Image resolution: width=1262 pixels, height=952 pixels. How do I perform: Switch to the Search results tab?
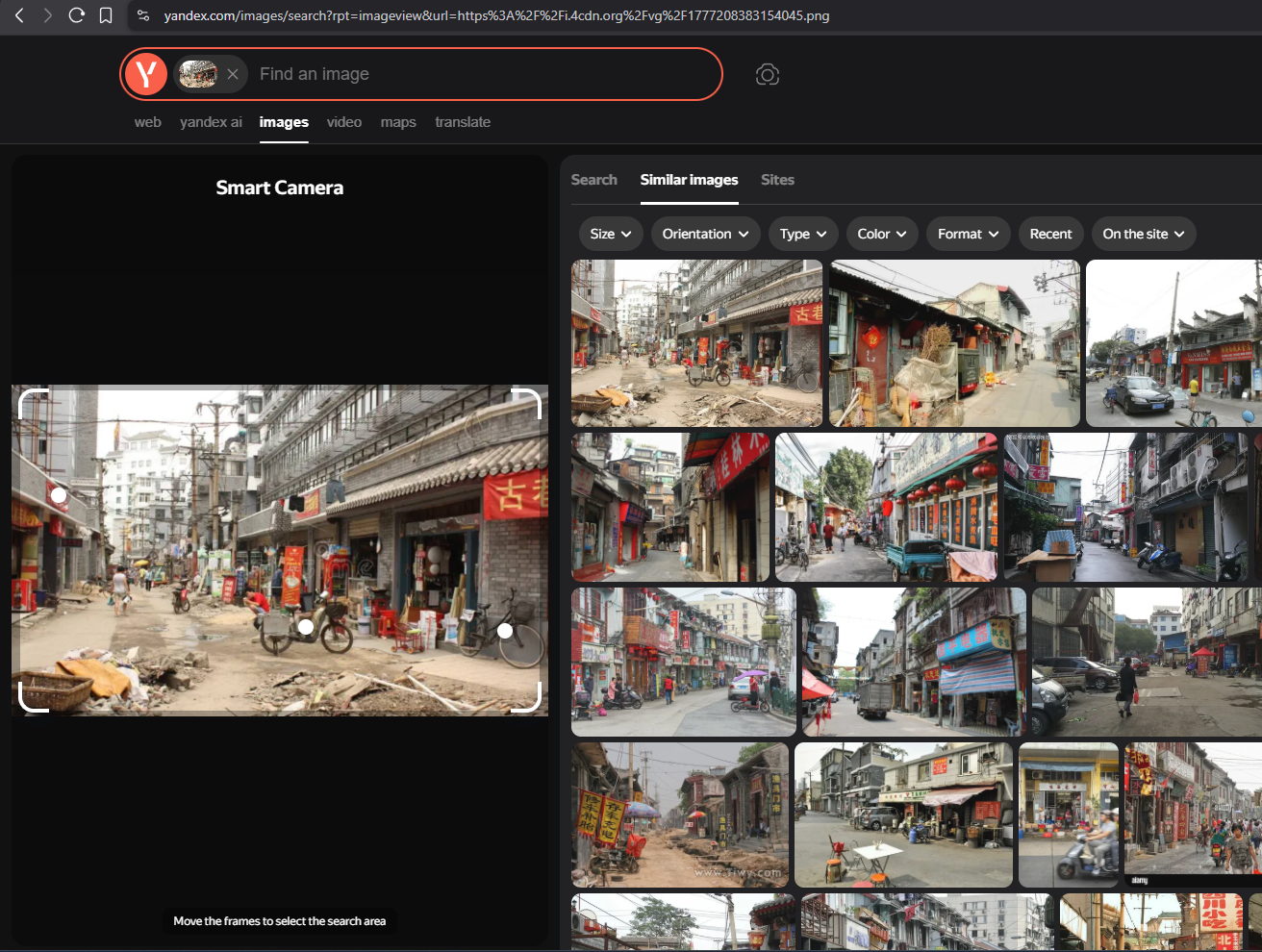click(x=593, y=180)
